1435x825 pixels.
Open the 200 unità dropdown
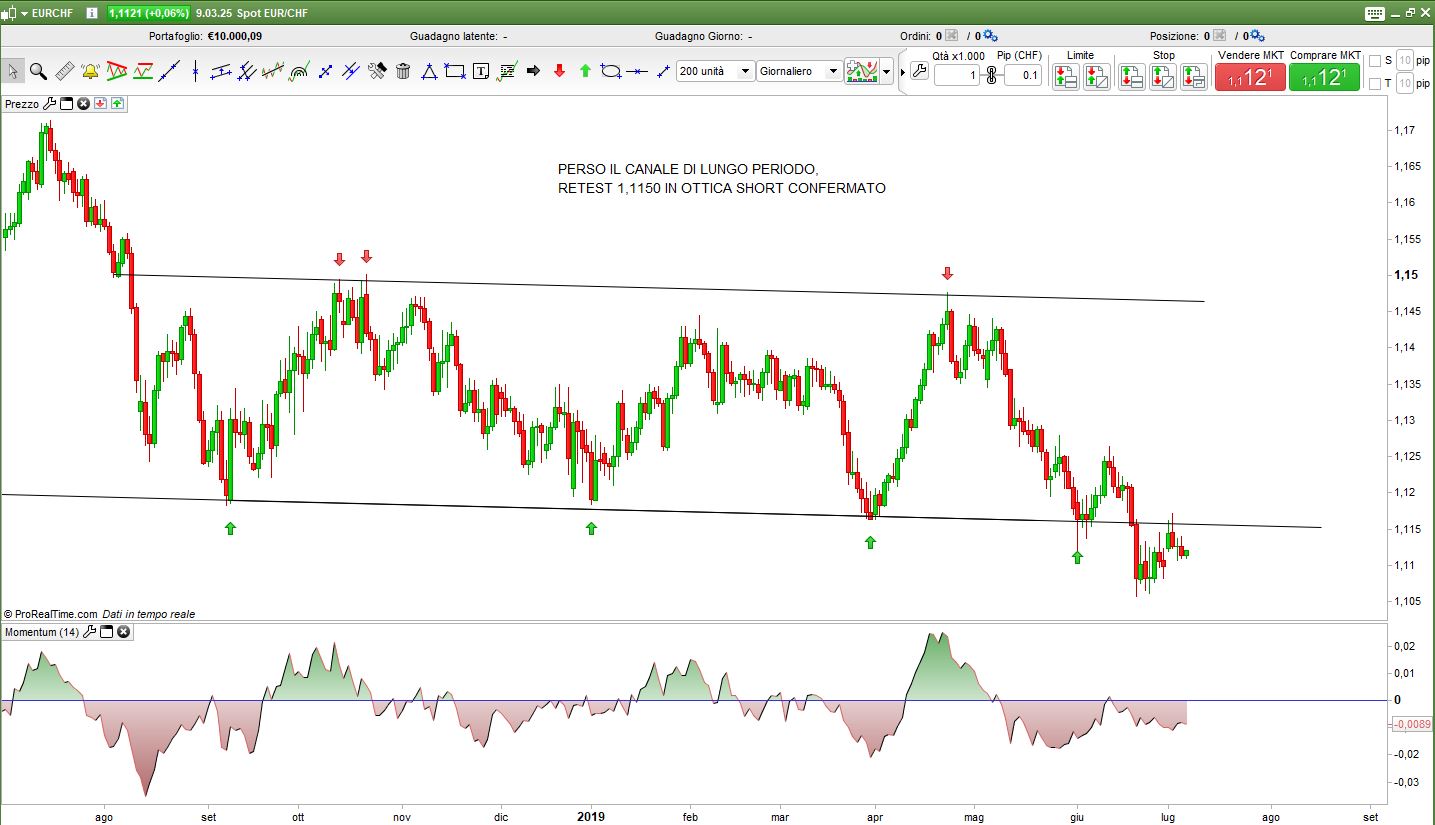click(715, 71)
